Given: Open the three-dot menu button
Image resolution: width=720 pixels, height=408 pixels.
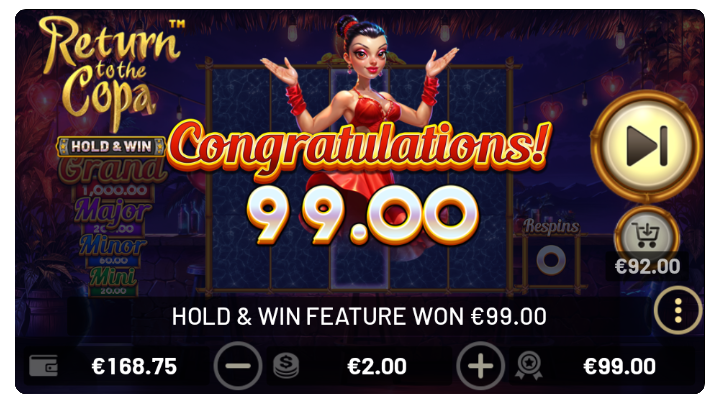Looking at the screenshot, I should click(x=678, y=311).
